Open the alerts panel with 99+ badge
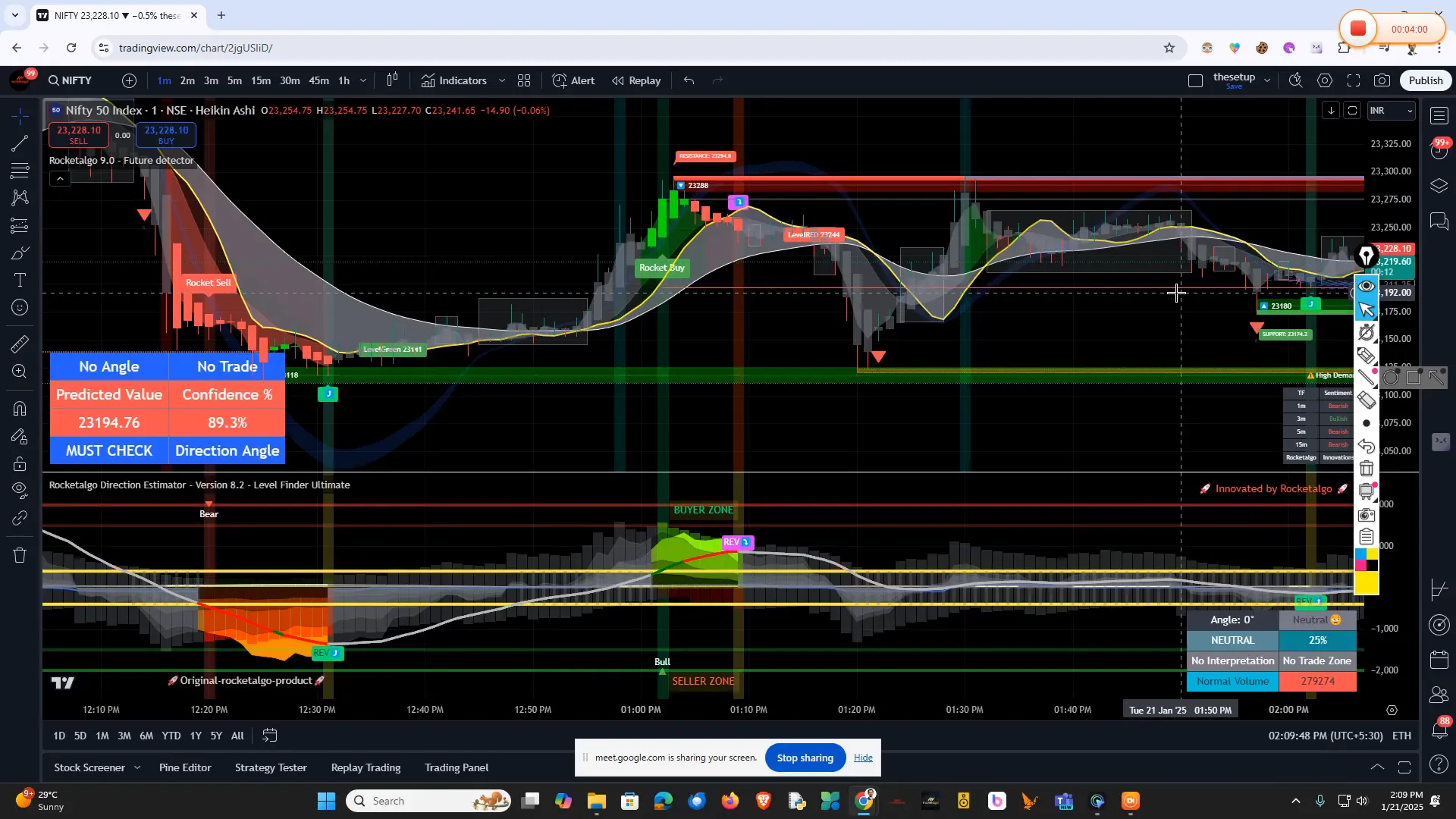Viewport: 1456px width, 819px height. click(x=1439, y=150)
